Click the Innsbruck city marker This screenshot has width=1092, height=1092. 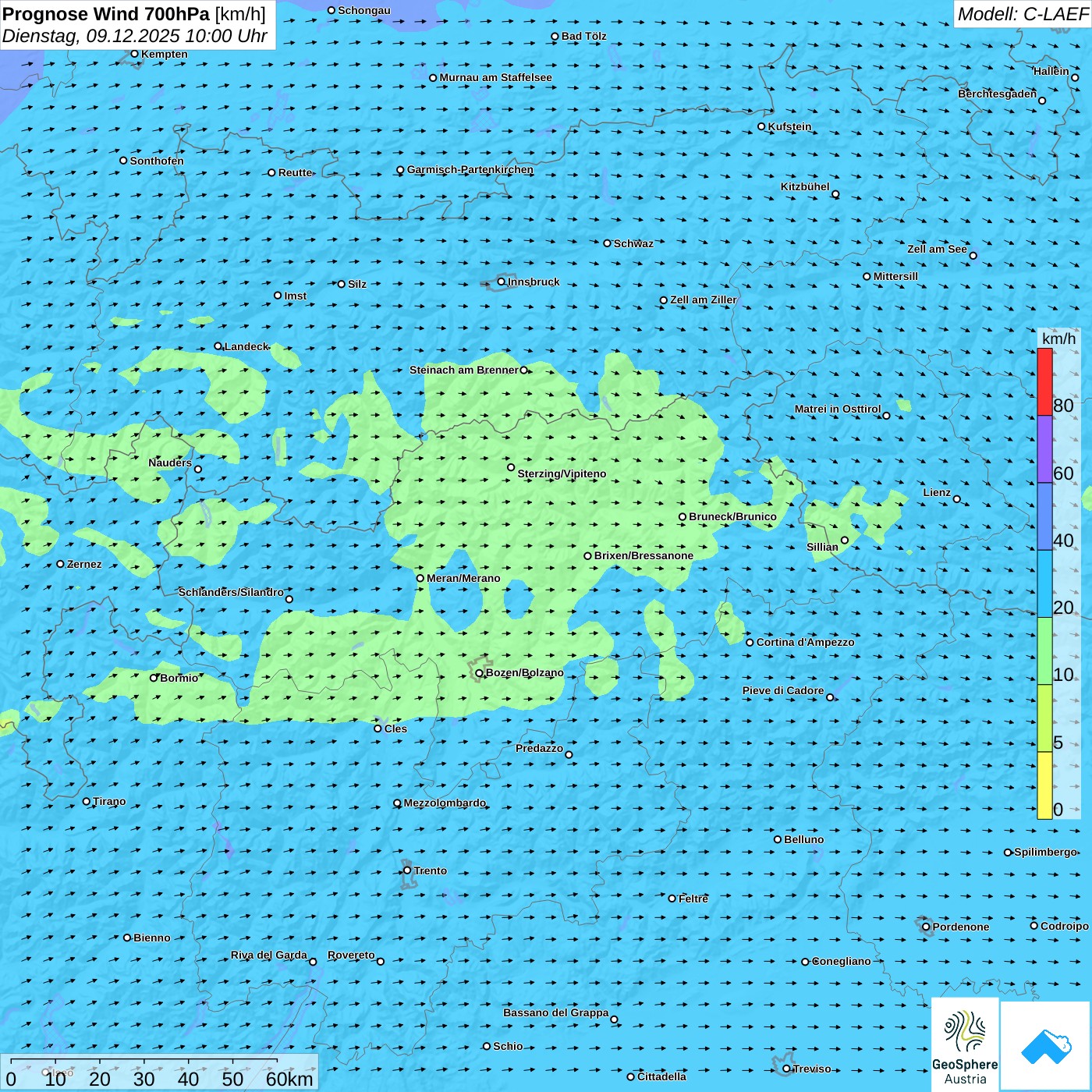(x=502, y=282)
